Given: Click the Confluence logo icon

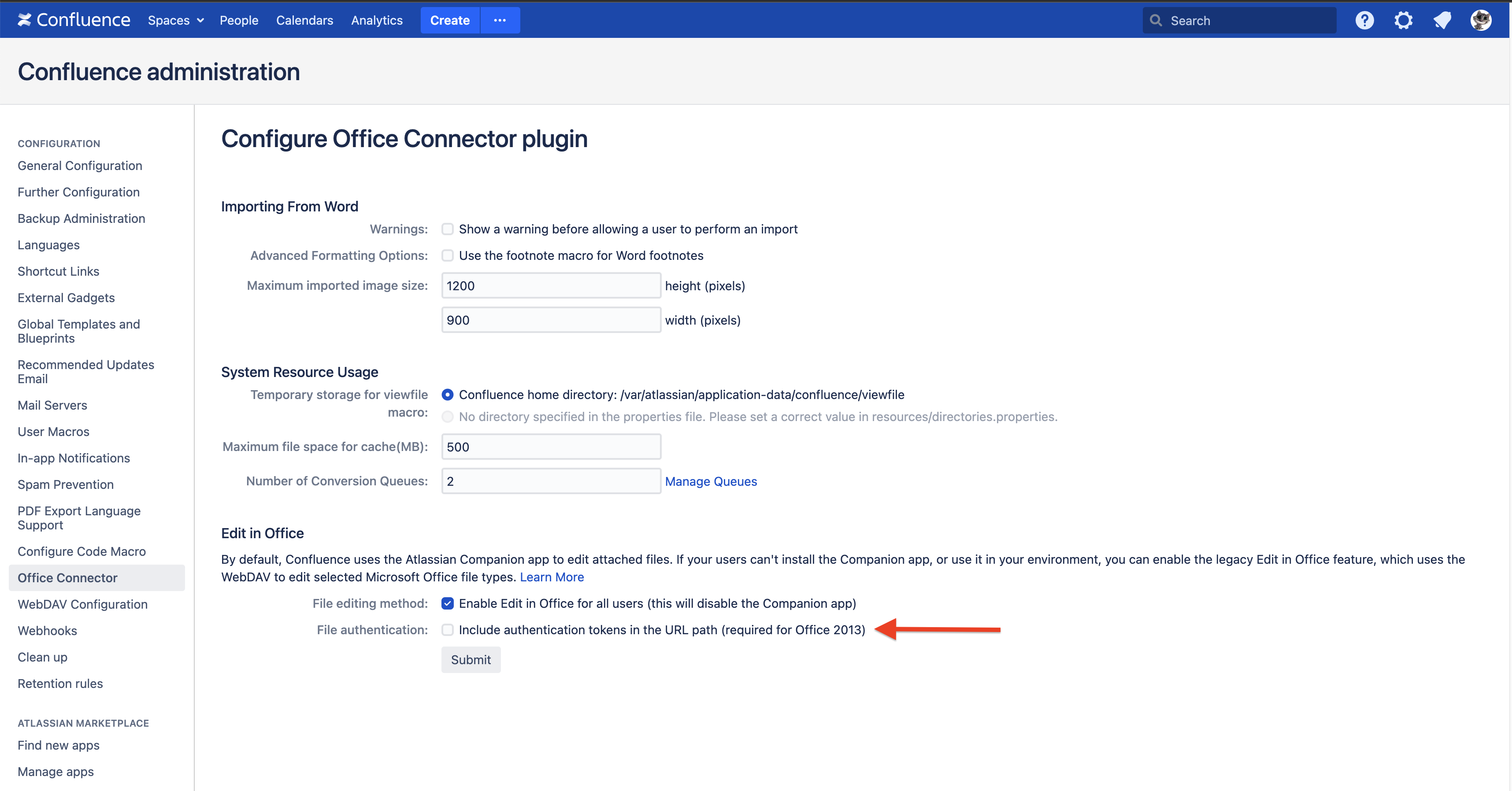Looking at the screenshot, I should (x=24, y=20).
